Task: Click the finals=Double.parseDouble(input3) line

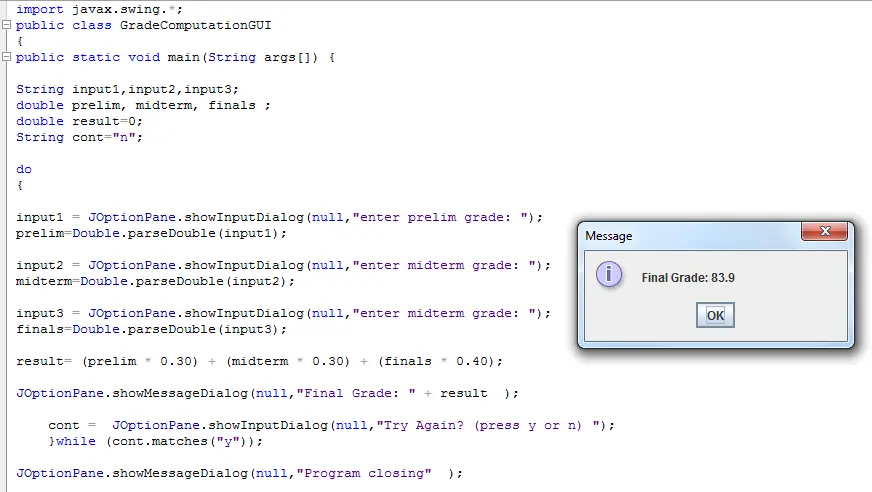Action: coord(151,329)
